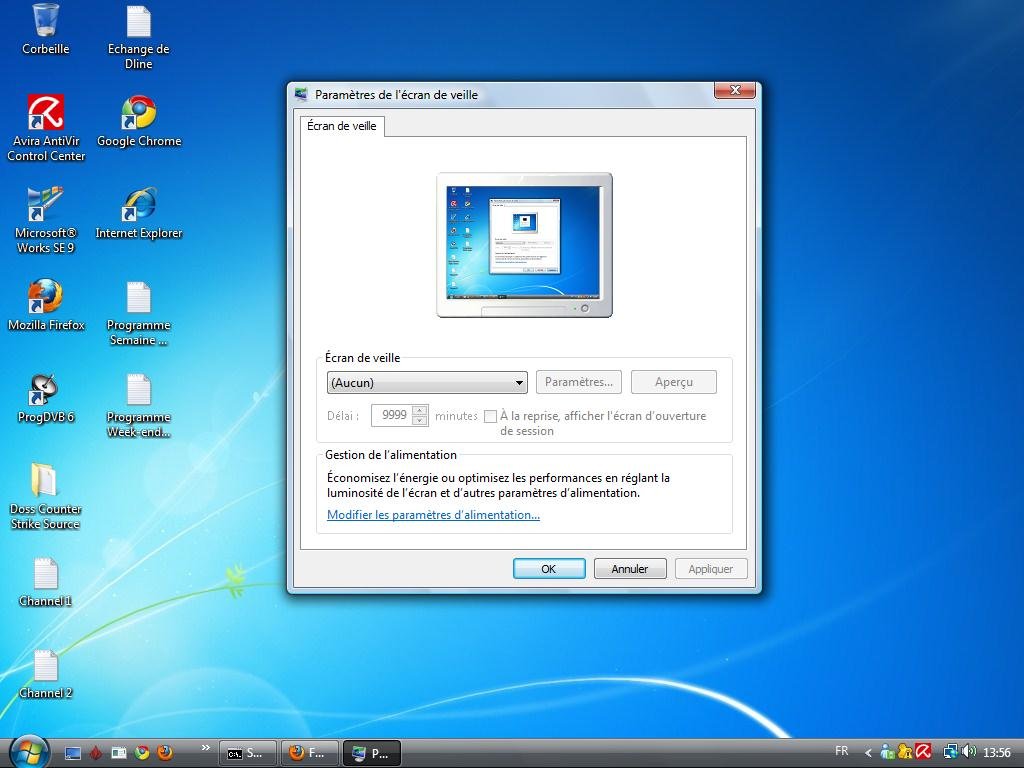
Task: Click Modifier les paramètres d'alimentation link
Action: click(433, 515)
